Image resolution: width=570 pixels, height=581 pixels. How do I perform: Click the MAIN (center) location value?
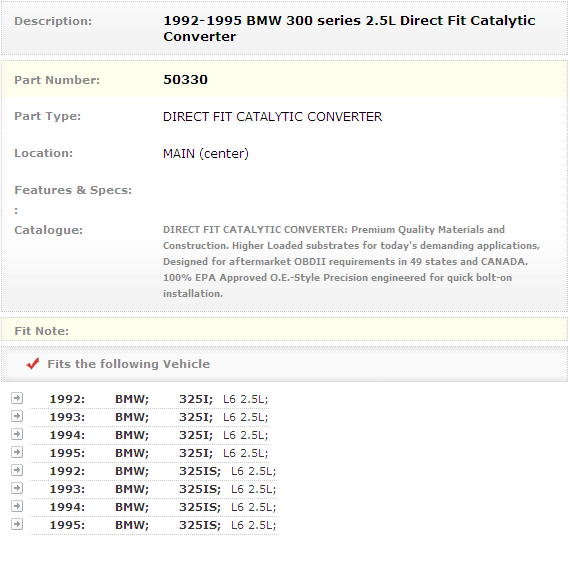click(206, 153)
